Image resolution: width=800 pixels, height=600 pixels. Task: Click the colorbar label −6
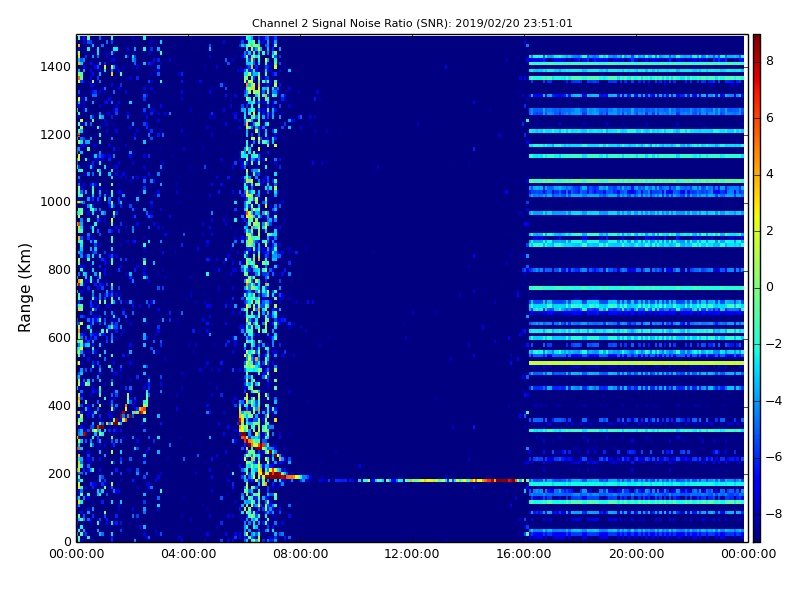coord(773,457)
